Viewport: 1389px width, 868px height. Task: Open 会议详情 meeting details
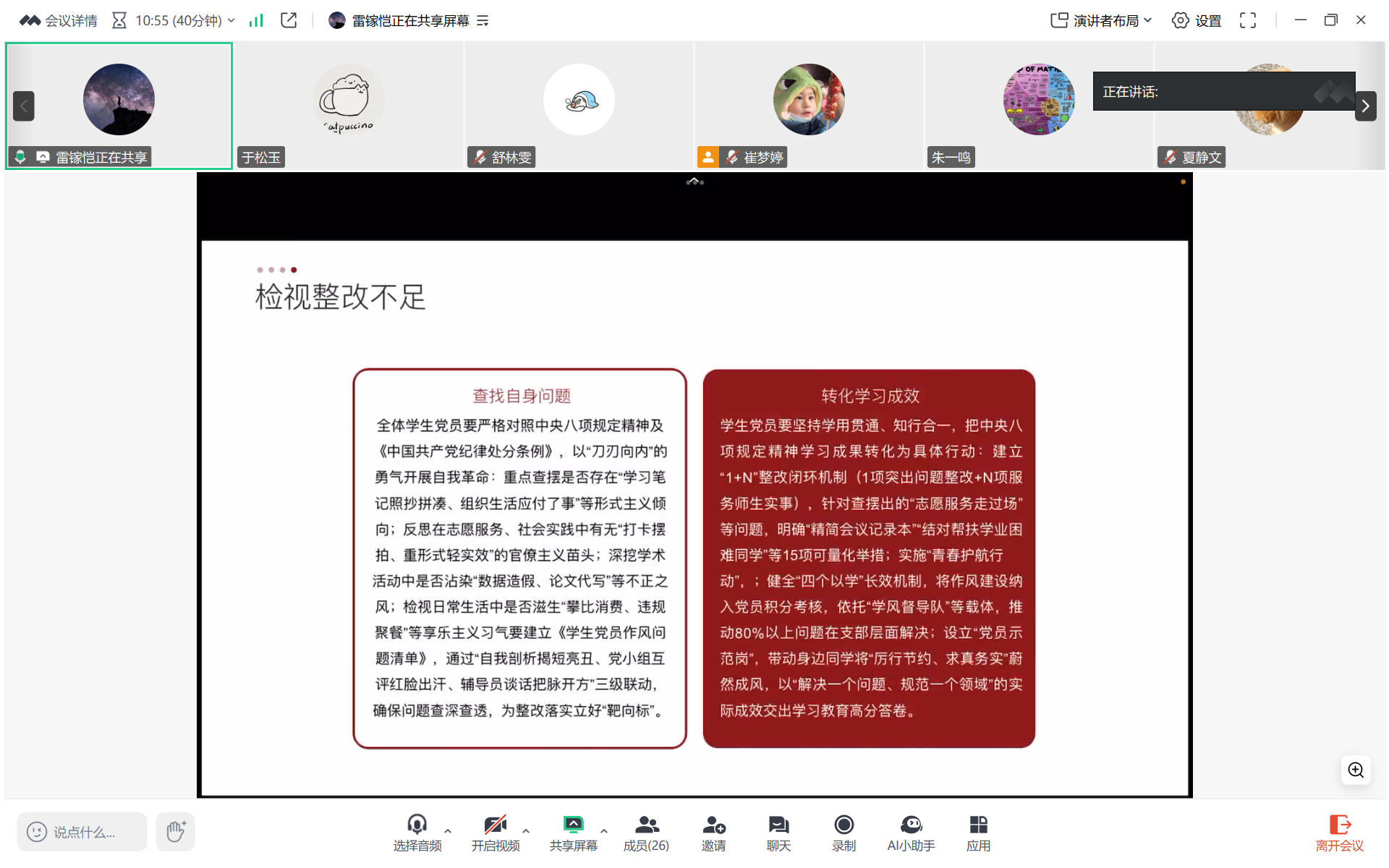59,20
